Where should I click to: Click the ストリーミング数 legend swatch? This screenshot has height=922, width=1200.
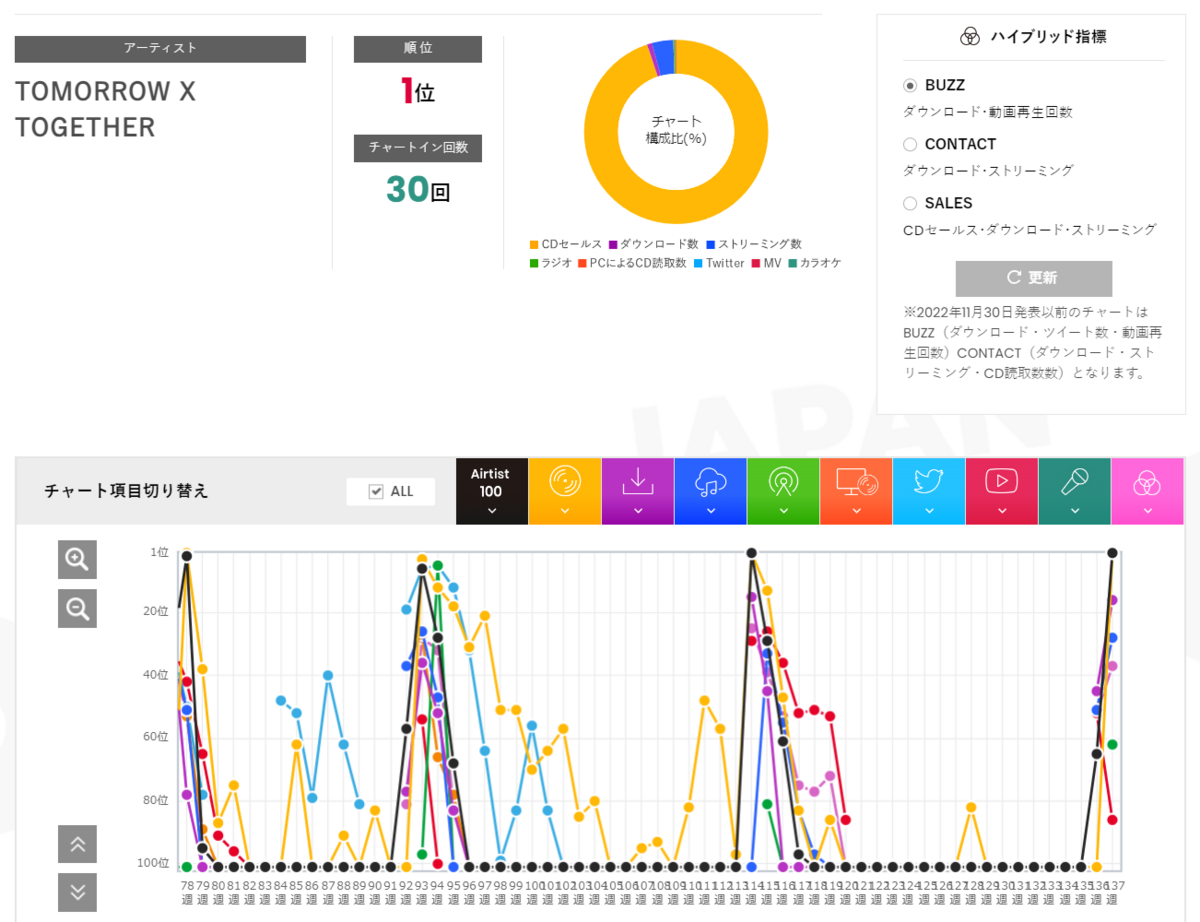click(710, 244)
